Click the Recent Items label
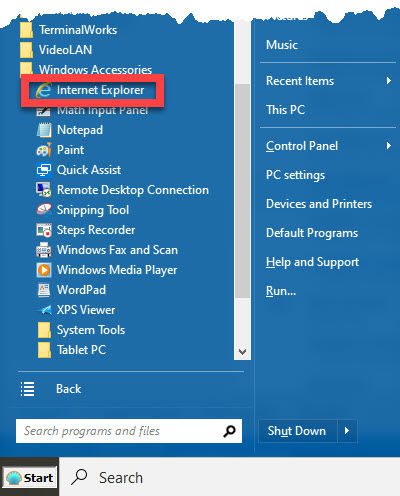The height and width of the screenshot is (496, 400). coord(300,81)
